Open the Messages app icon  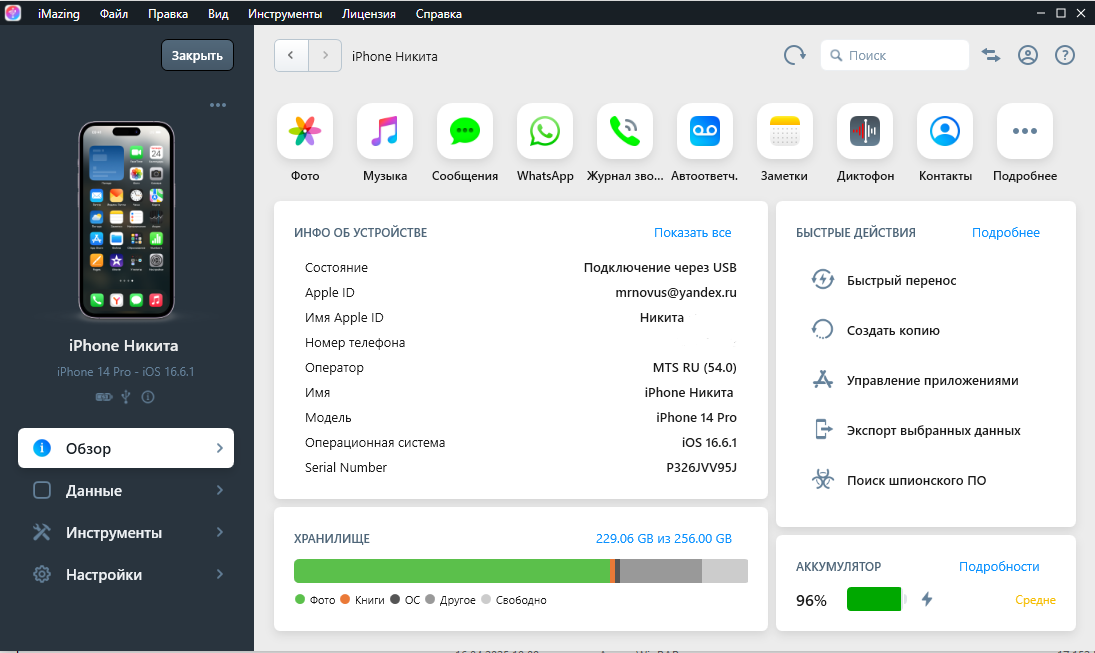coord(465,131)
